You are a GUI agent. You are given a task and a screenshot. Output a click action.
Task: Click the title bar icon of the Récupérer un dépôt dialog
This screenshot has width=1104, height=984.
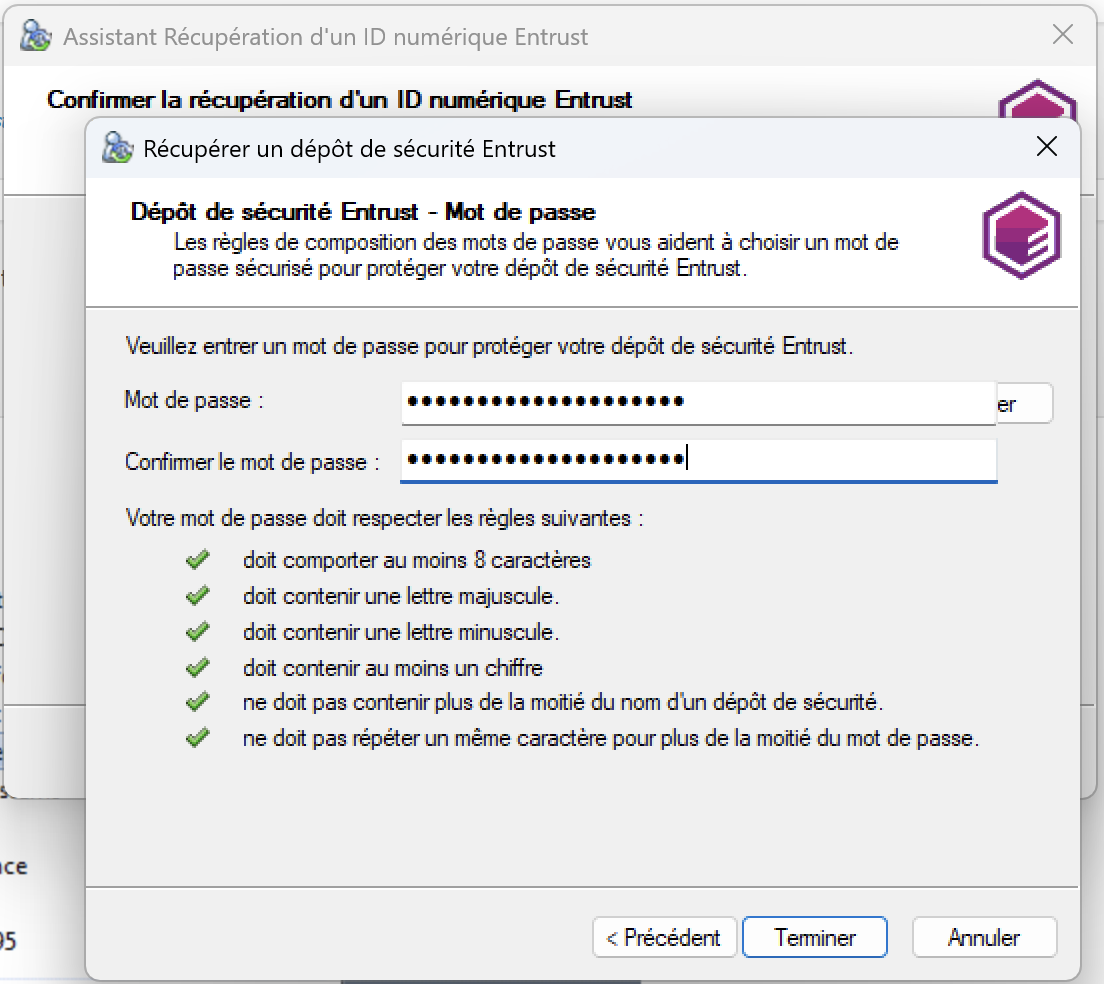pyautogui.click(x=118, y=149)
